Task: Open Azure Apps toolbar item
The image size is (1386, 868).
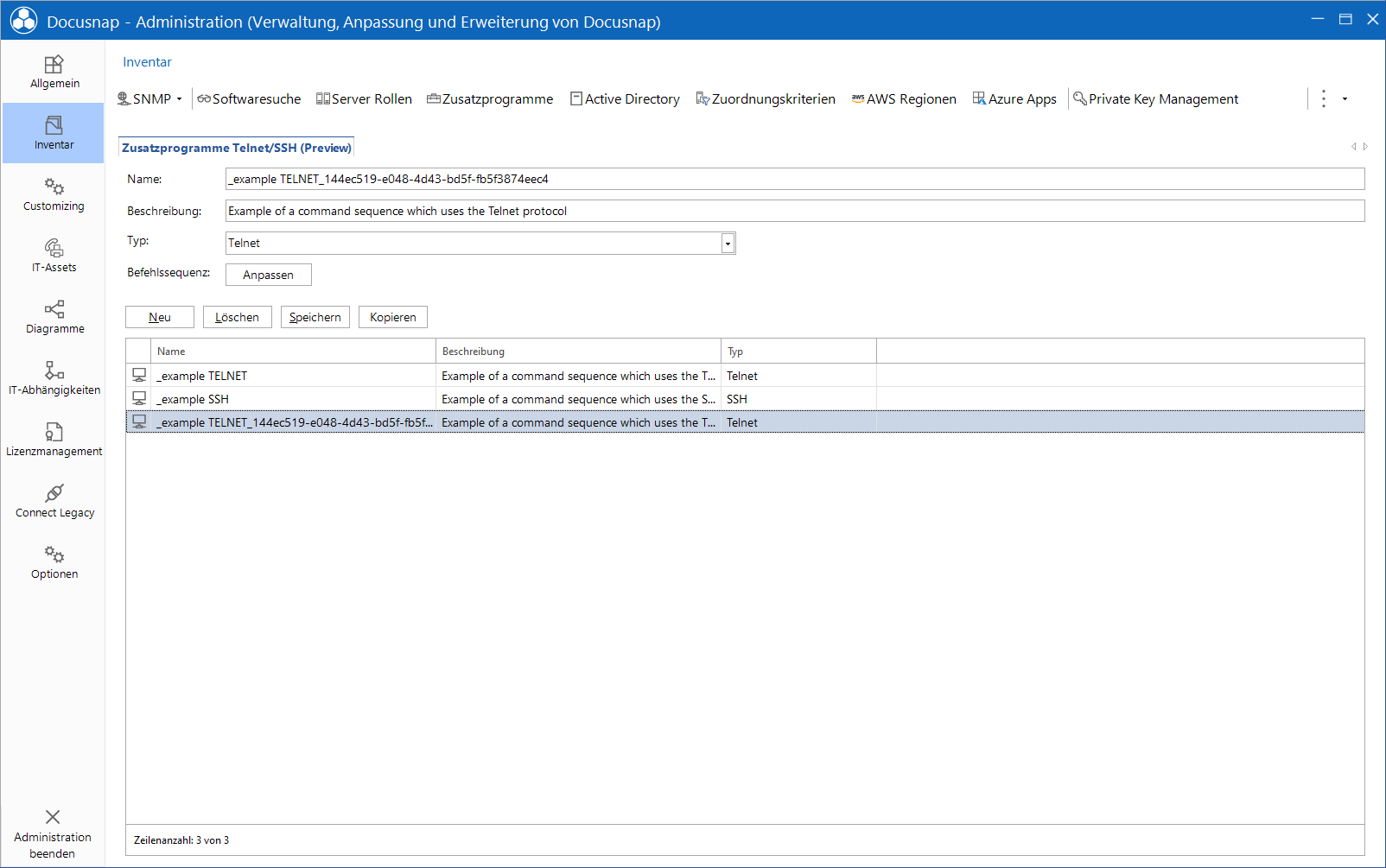Action: pos(1014,99)
